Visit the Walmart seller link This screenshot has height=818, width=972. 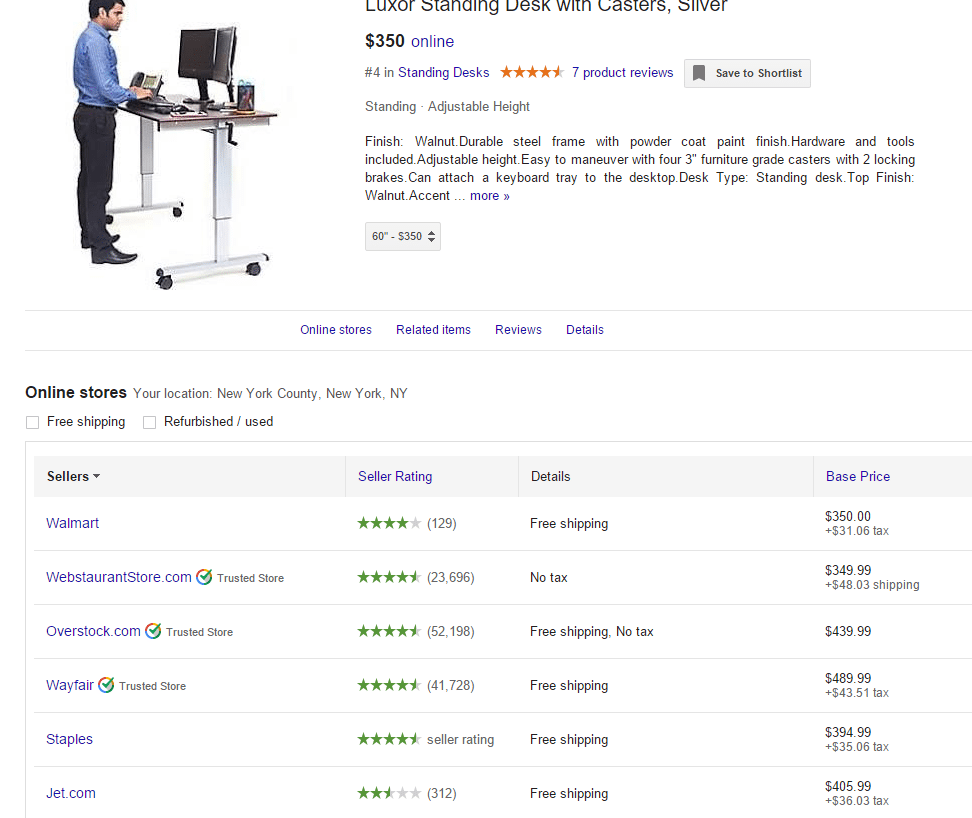pos(73,524)
